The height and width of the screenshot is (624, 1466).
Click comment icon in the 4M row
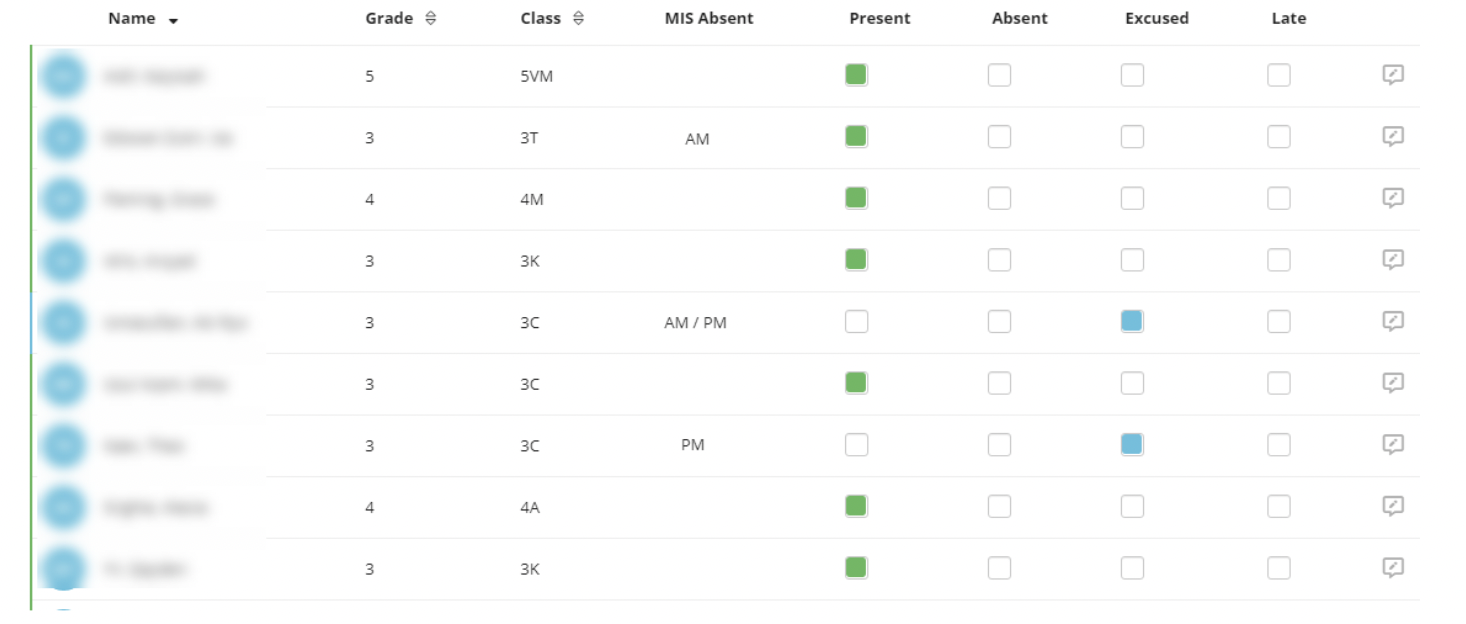pyautogui.click(x=1393, y=199)
